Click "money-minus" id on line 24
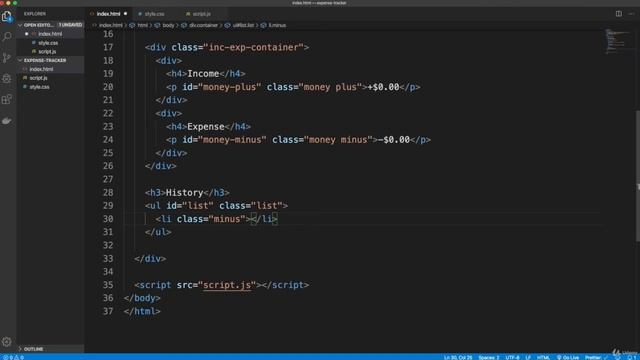This screenshot has height=360, width=640. (232, 140)
